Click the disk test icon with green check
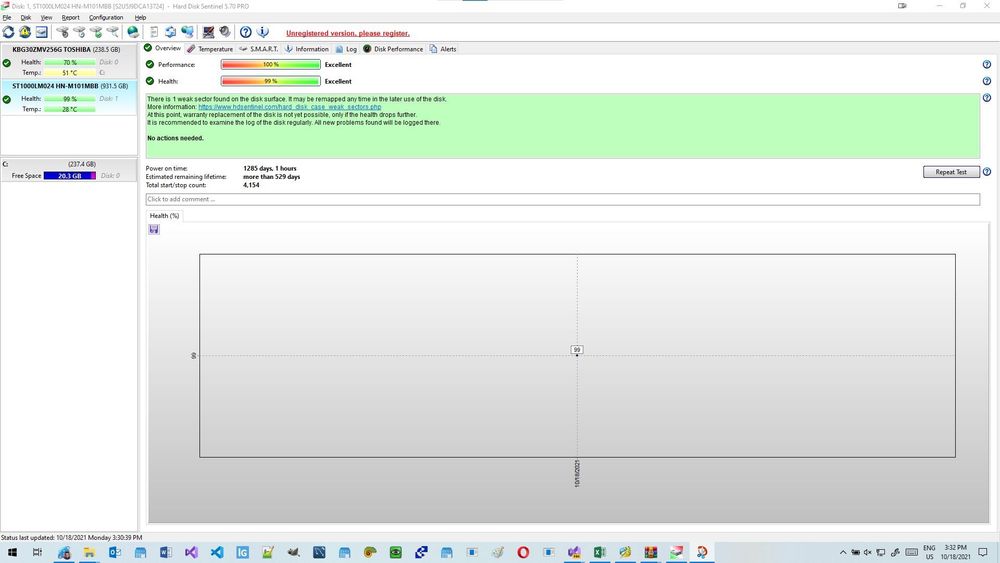This screenshot has width=1000, height=563. pyautogui.click(x=96, y=32)
